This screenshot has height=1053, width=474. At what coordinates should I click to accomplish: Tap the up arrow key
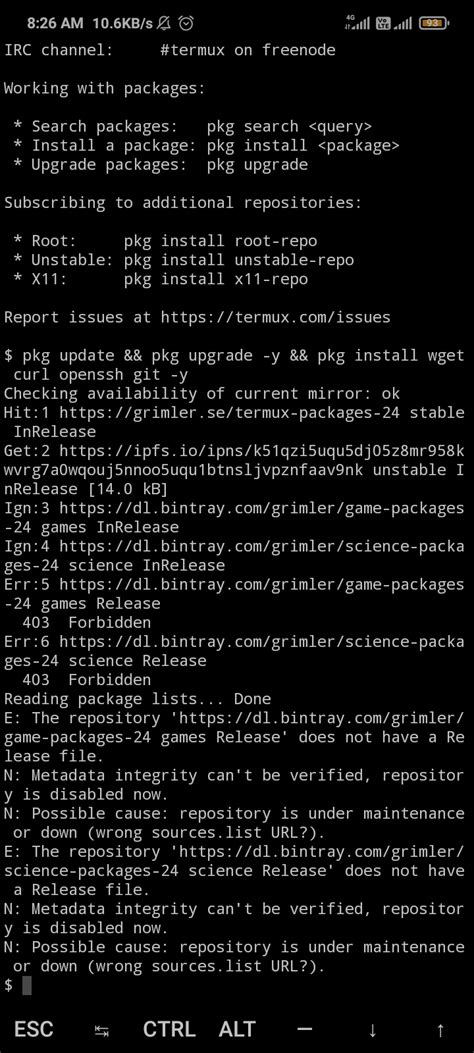tap(440, 1029)
